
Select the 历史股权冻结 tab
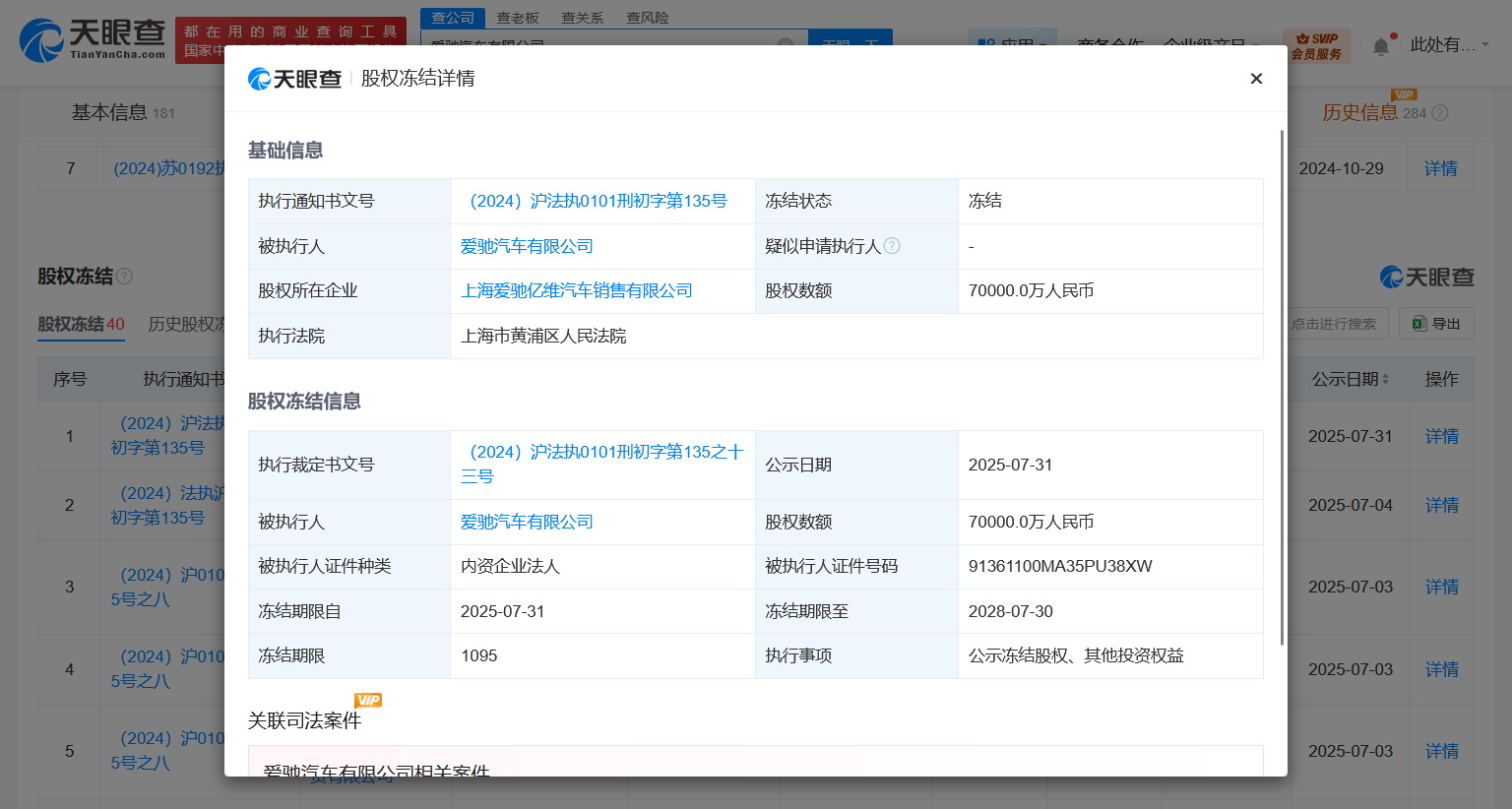186,324
